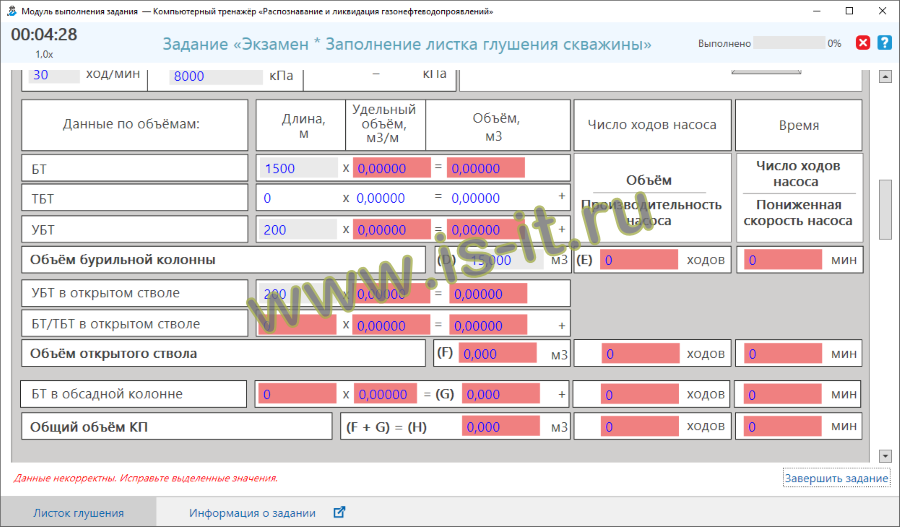The width and height of the screenshot is (900, 527).
Task: Click the (E) pump strokes field
Action: 639,260
